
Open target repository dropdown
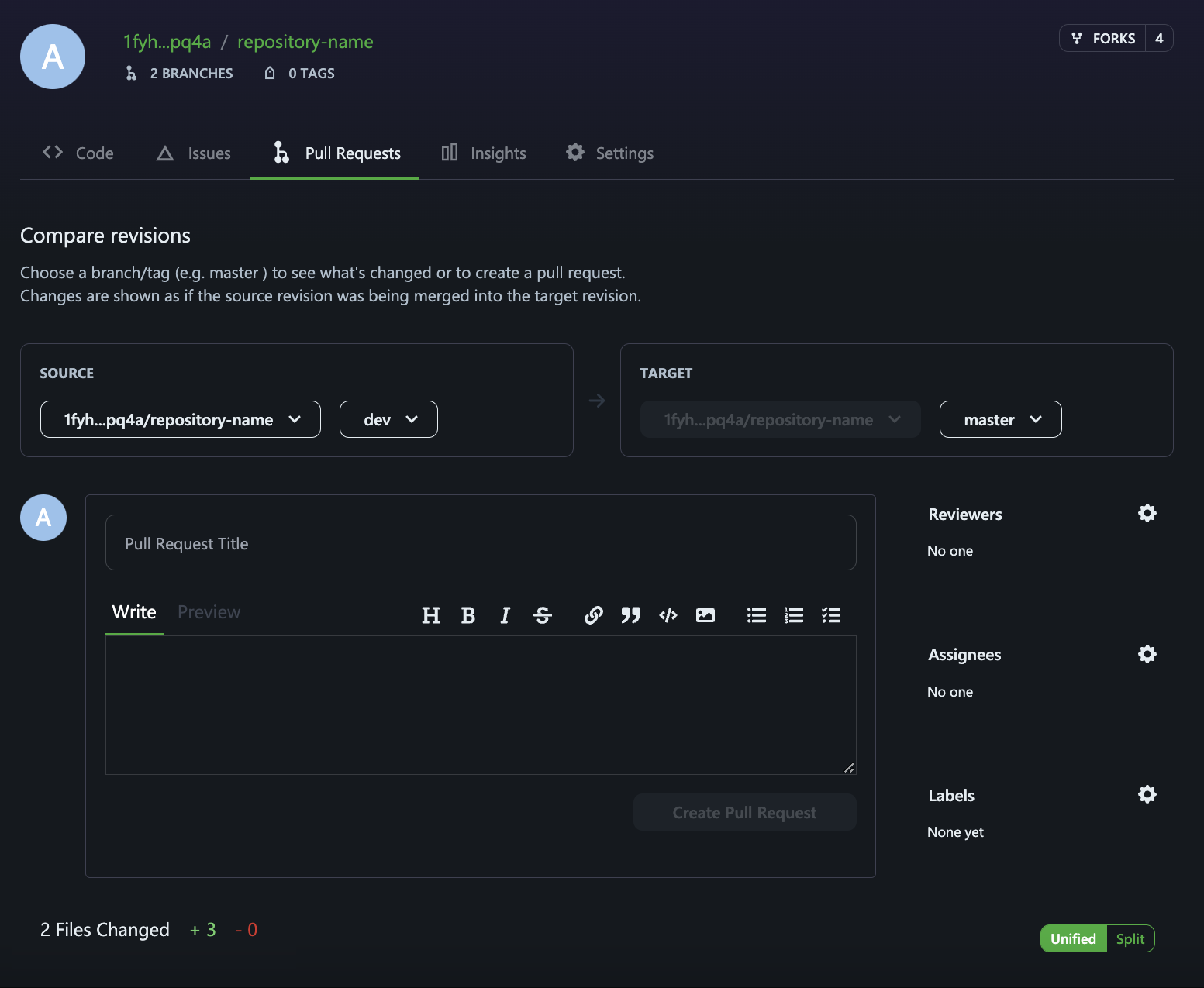click(781, 419)
